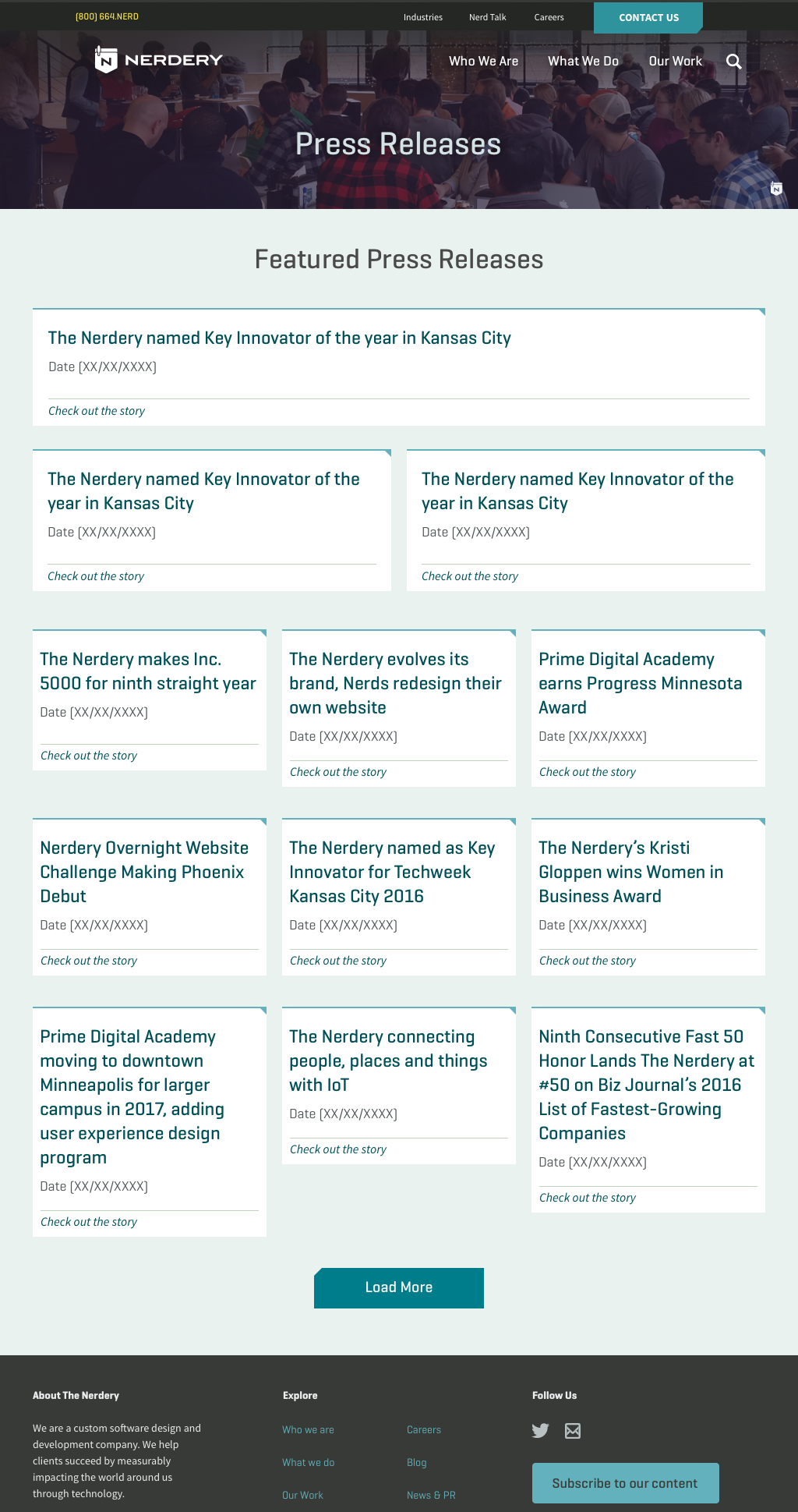Check out the story for Fast 50 release
798x1512 pixels.
point(588,1198)
